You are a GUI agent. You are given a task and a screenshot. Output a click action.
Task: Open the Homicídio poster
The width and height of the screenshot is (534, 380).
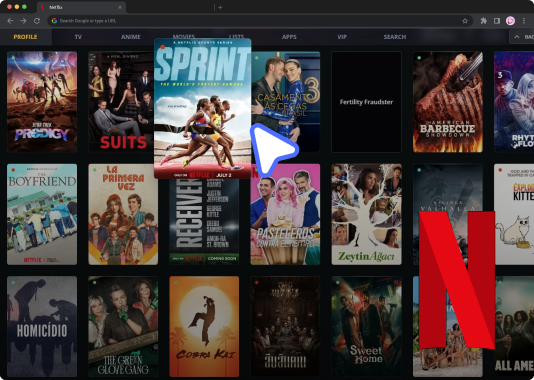(x=42, y=327)
